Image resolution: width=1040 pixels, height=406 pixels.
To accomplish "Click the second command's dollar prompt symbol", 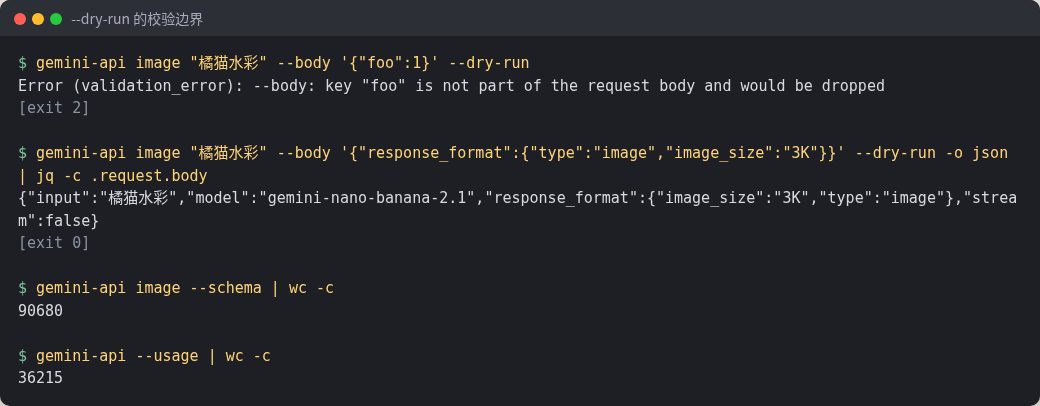I will click(x=23, y=153).
